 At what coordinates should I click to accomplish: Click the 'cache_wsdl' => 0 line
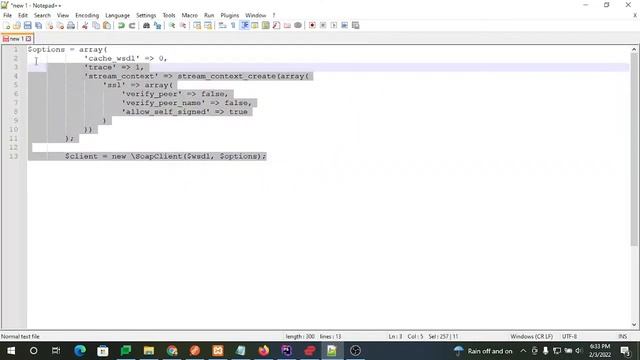(126, 58)
